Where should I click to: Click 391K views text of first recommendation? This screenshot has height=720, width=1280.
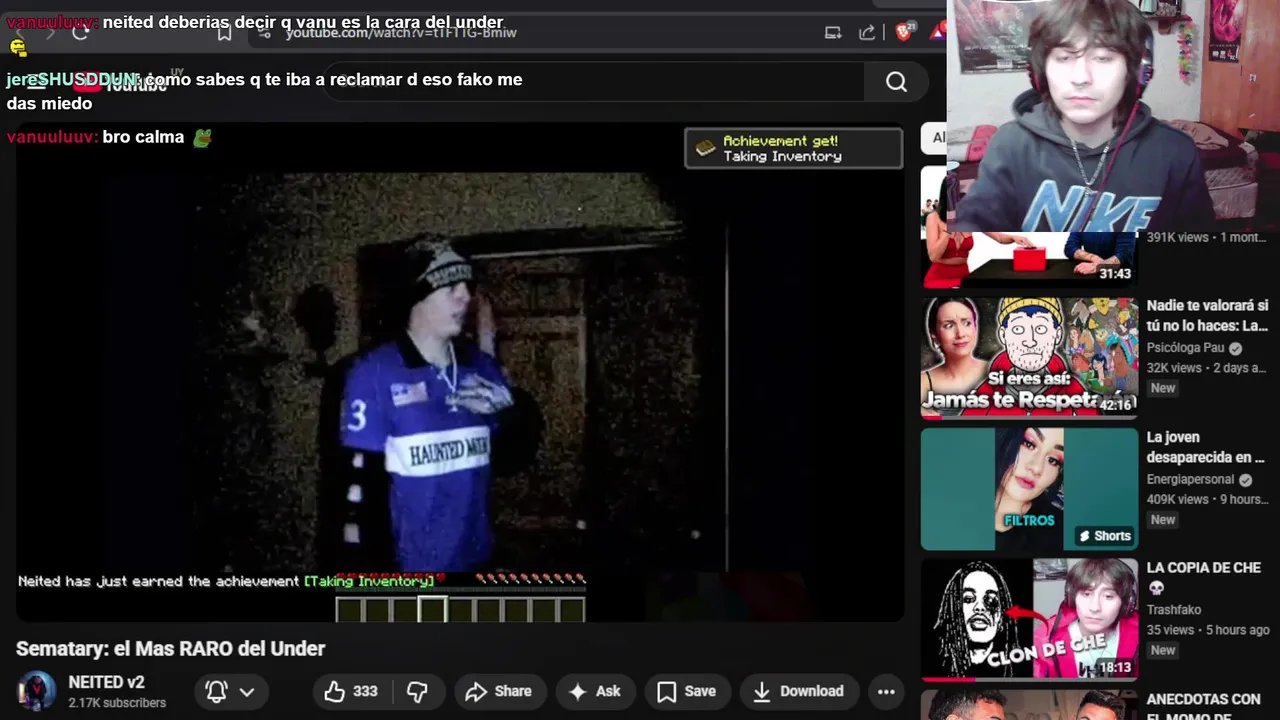coord(1177,238)
